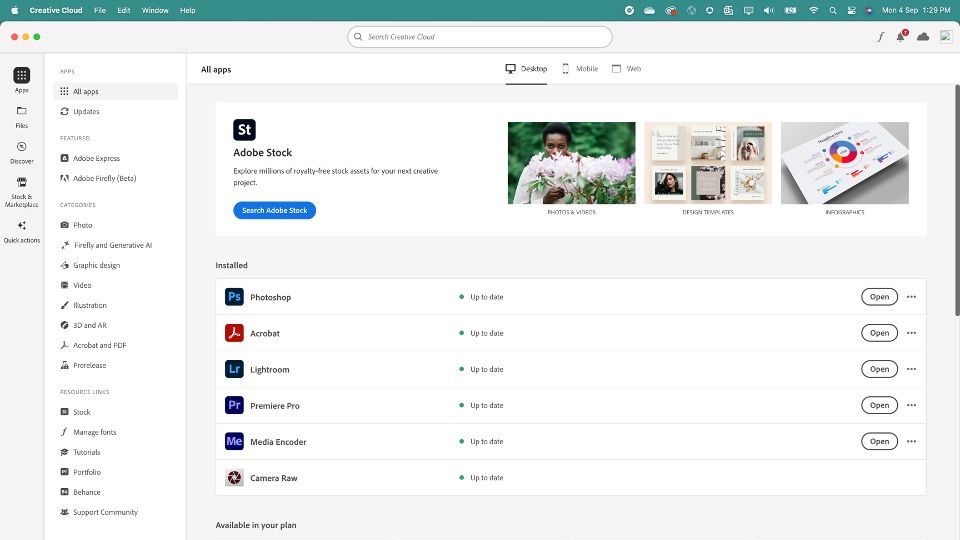Image resolution: width=960 pixels, height=540 pixels.
Task: Open Quick actions in left rail
Action: [21, 232]
